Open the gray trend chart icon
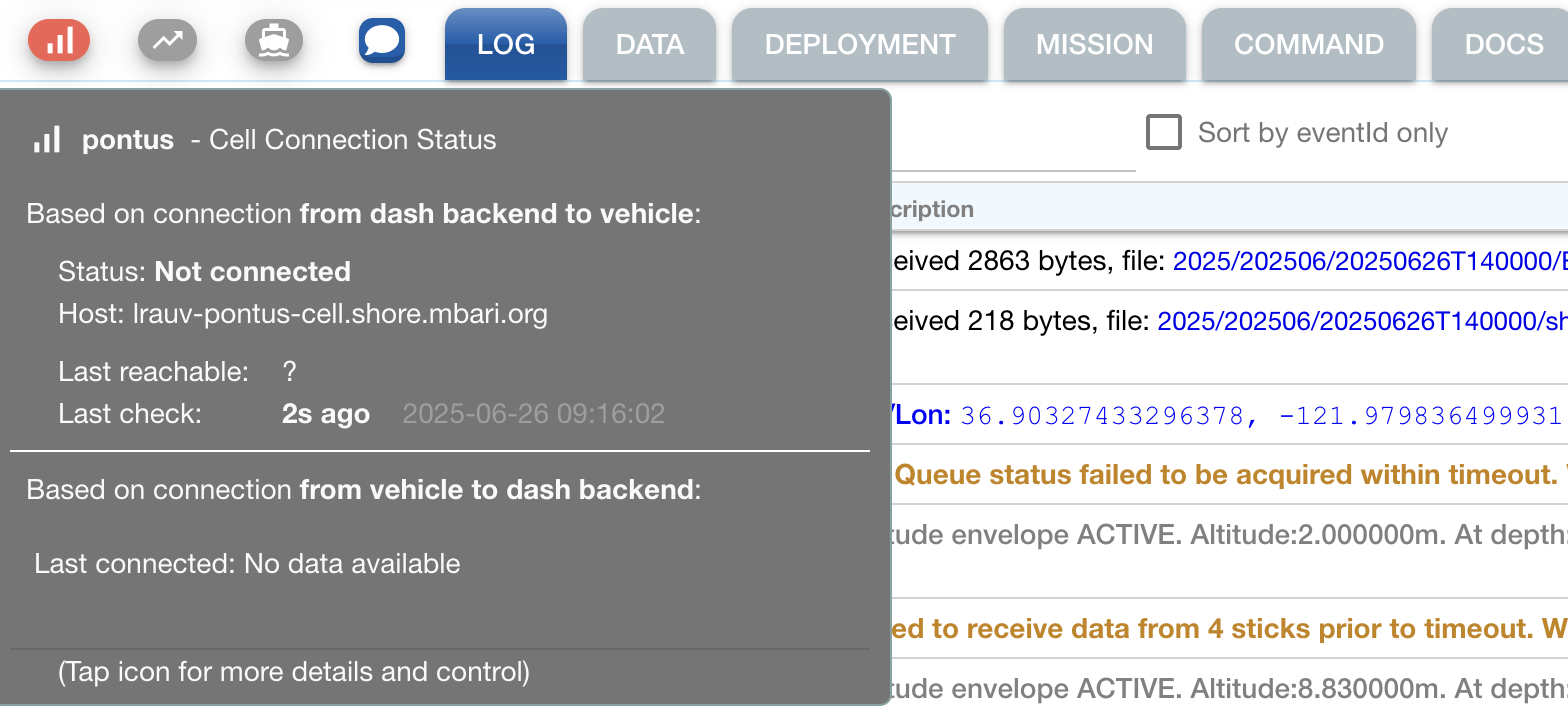This screenshot has width=1568, height=713. click(x=167, y=41)
